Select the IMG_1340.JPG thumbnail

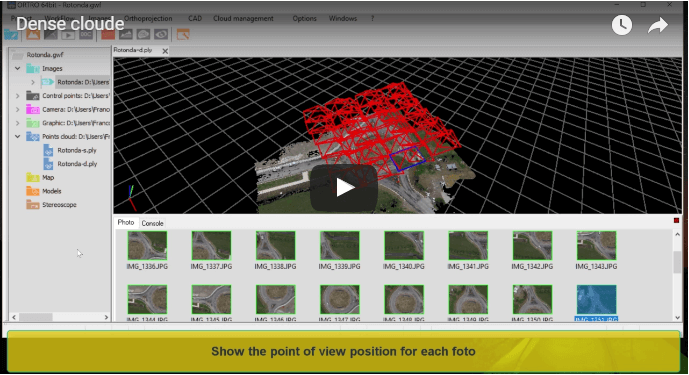tap(403, 250)
